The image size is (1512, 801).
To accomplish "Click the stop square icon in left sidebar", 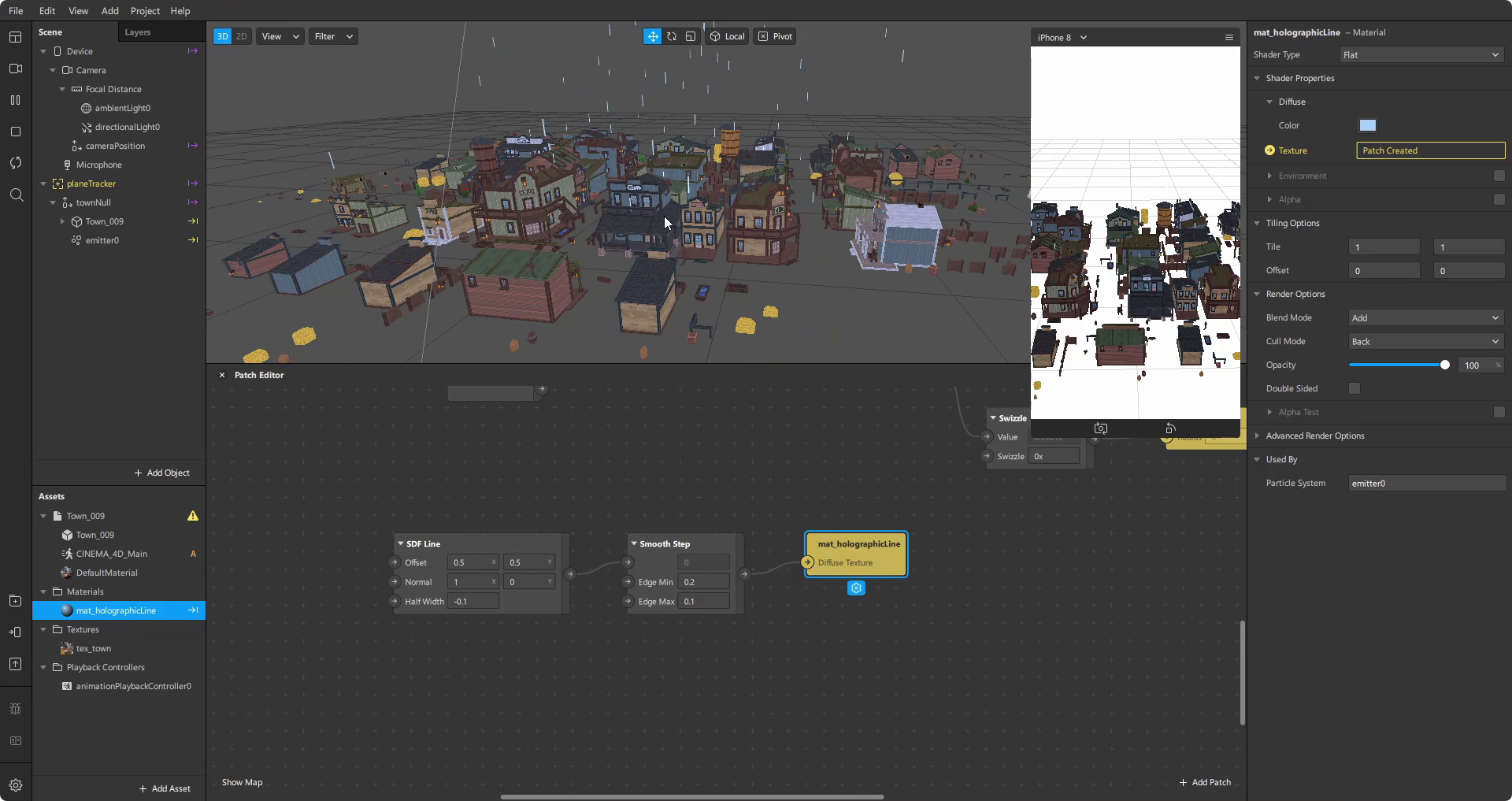I will [15, 132].
